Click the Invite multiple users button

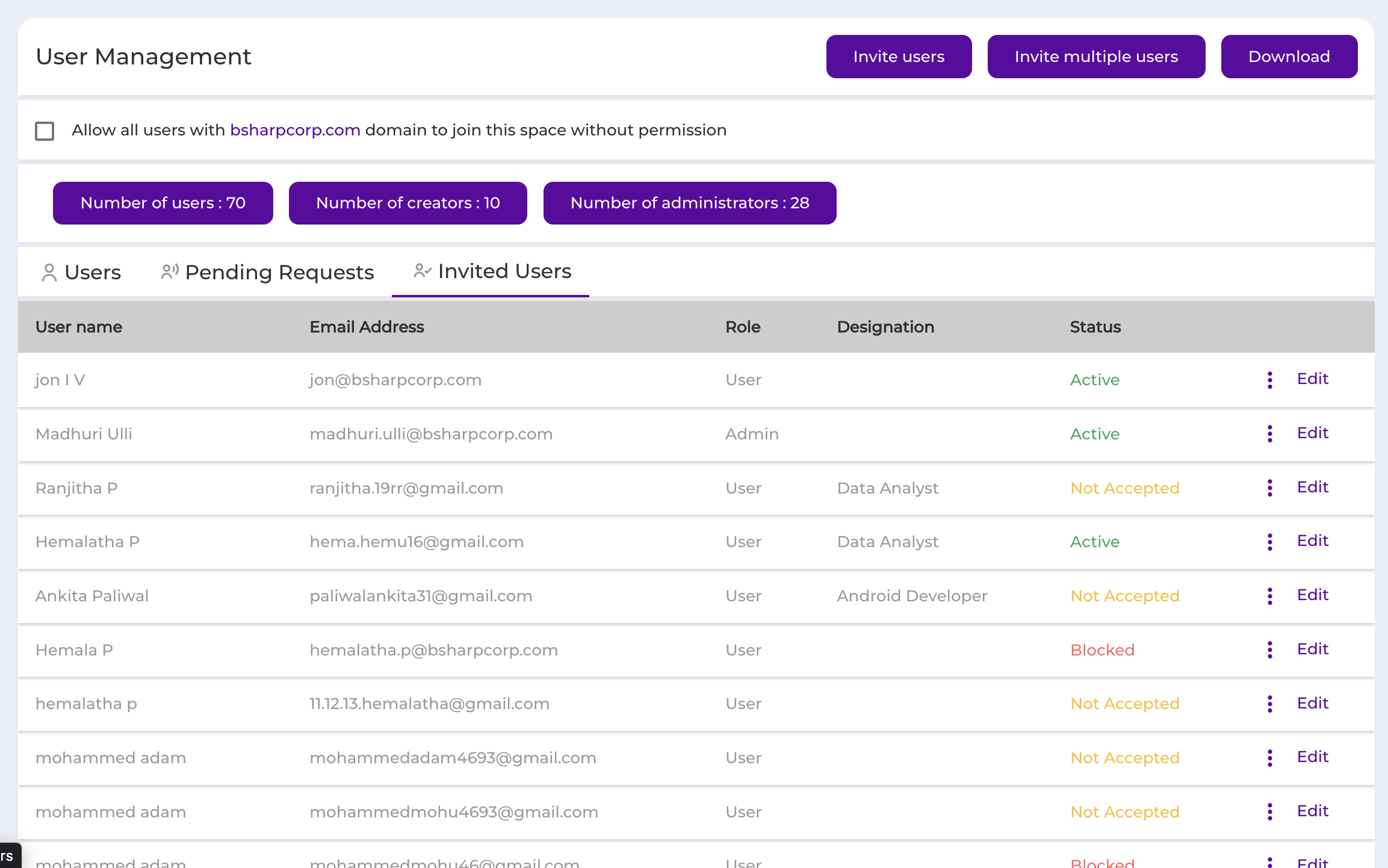pyautogui.click(x=1096, y=57)
